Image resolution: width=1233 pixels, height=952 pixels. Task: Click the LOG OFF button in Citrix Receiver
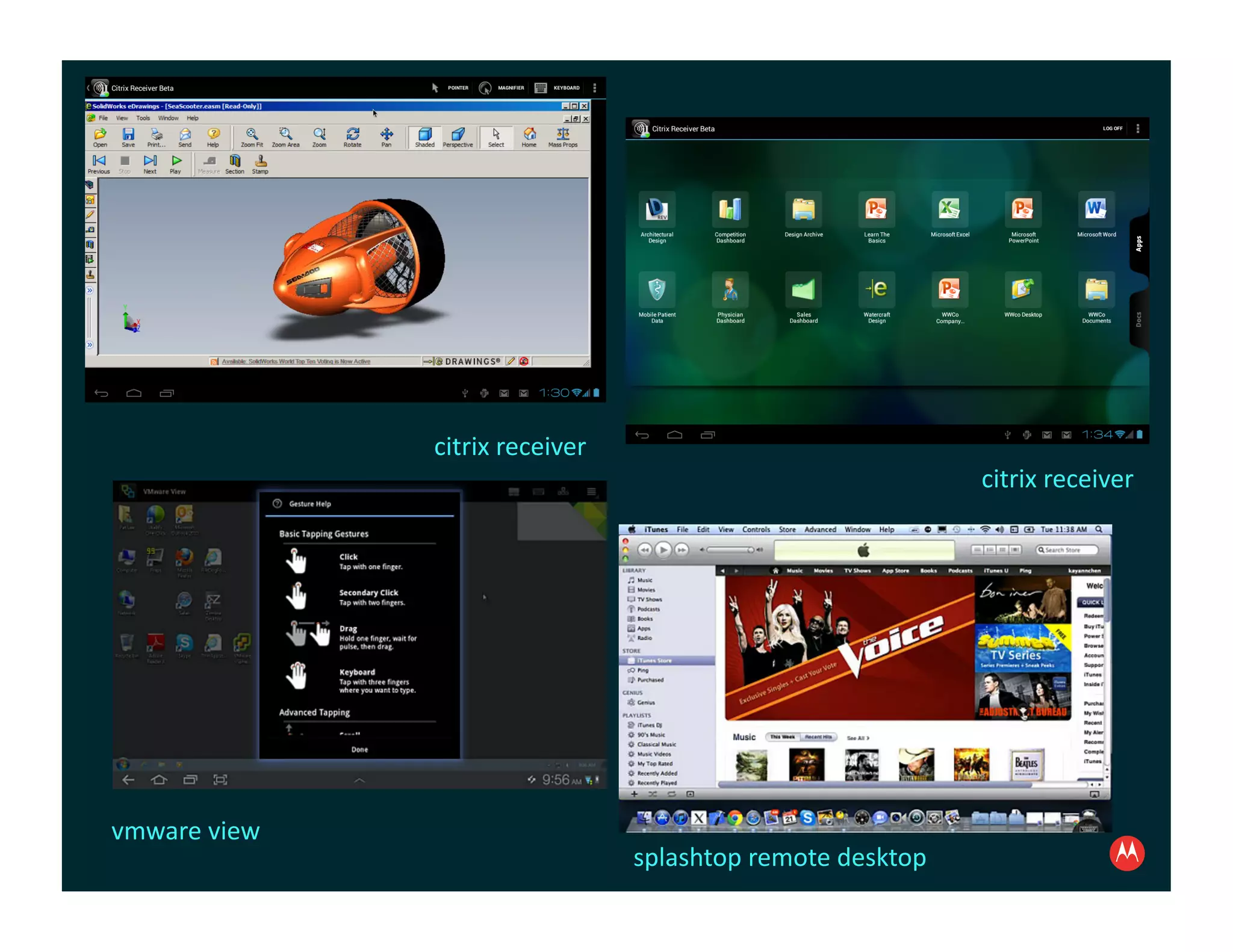tap(1112, 129)
